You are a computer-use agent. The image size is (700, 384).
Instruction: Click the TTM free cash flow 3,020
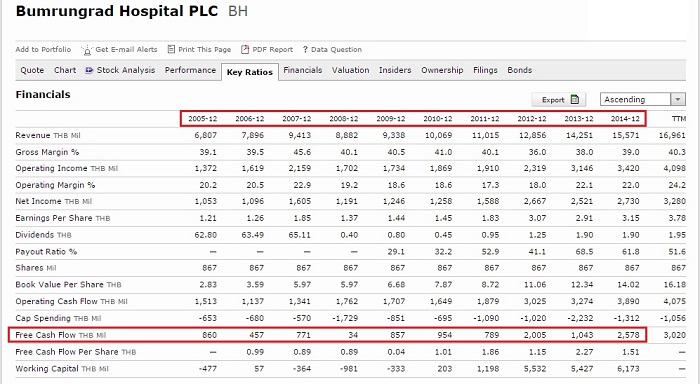point(674,335)
